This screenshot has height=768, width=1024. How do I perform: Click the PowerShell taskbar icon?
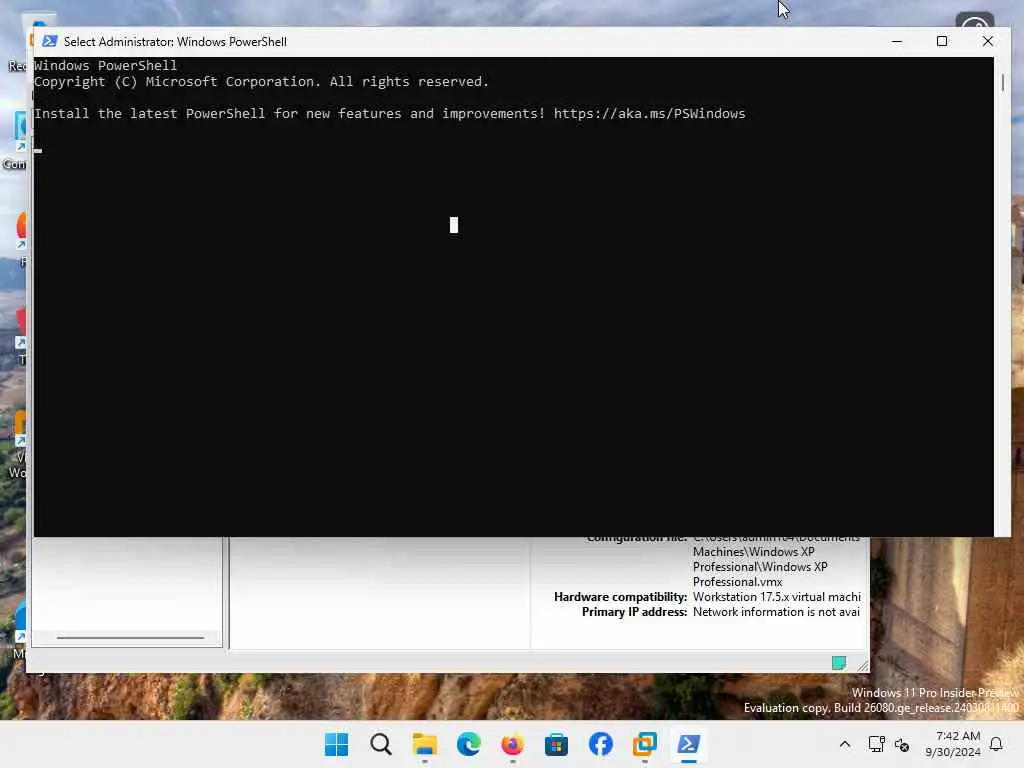coord(688,744)
